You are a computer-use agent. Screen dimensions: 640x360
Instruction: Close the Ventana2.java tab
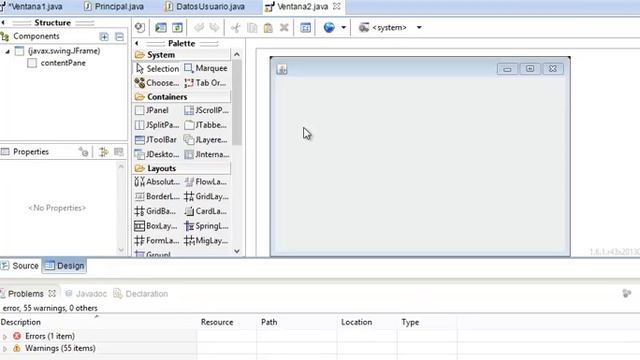(337, 7)
